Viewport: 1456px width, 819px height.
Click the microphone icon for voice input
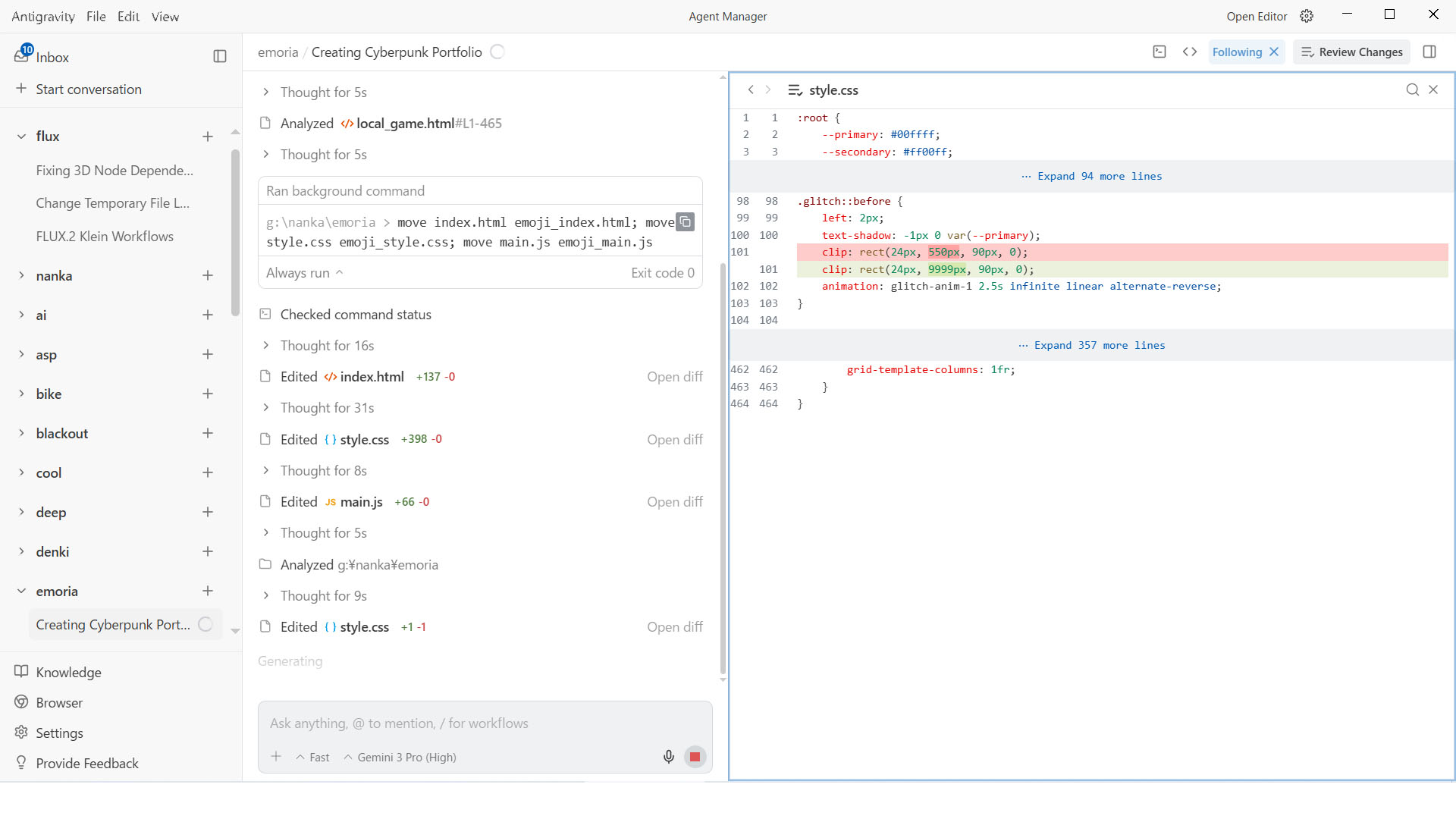669,756
